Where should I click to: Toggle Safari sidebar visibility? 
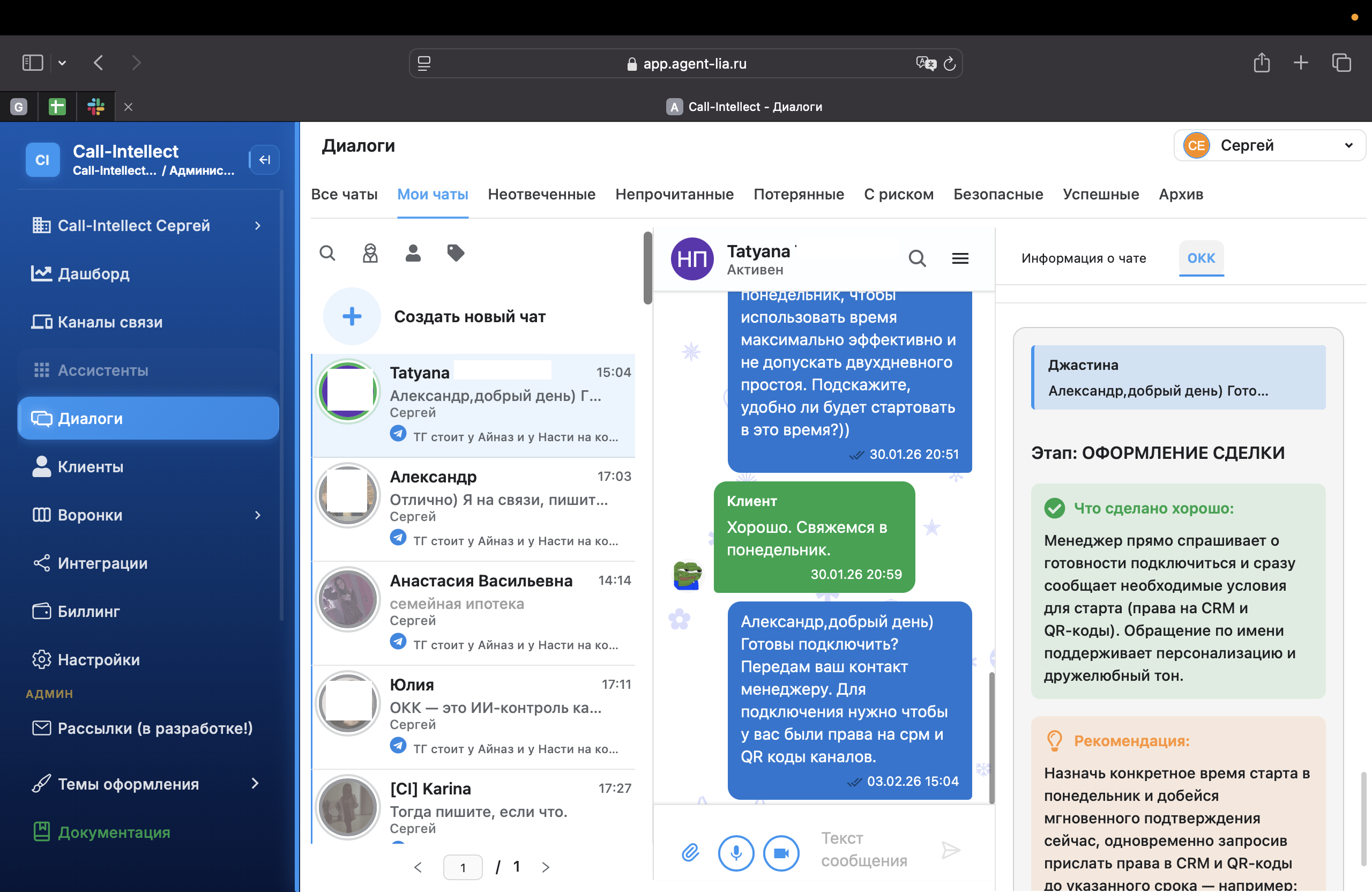point(33,63)
